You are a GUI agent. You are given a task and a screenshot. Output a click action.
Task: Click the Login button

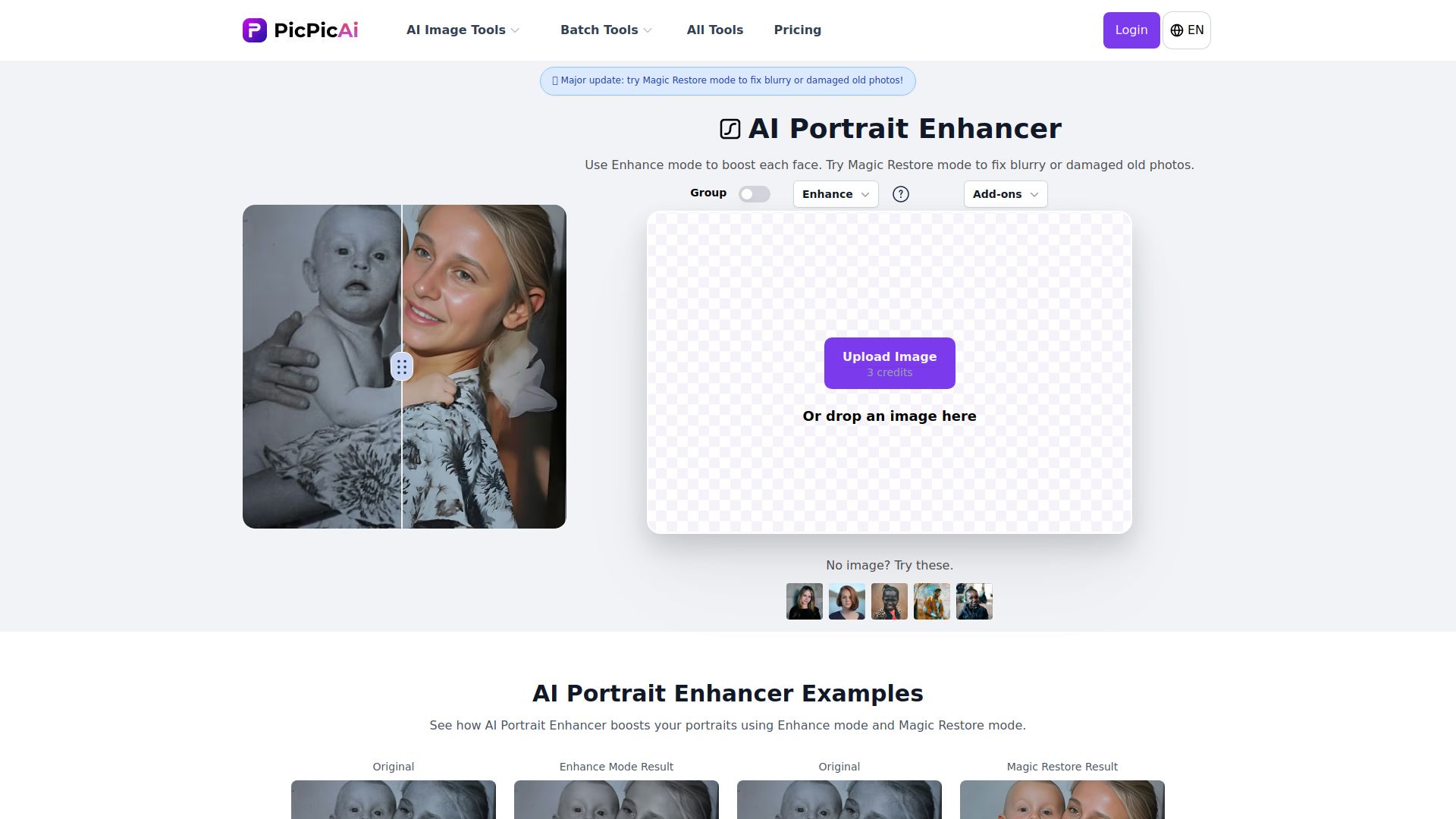1131,30
